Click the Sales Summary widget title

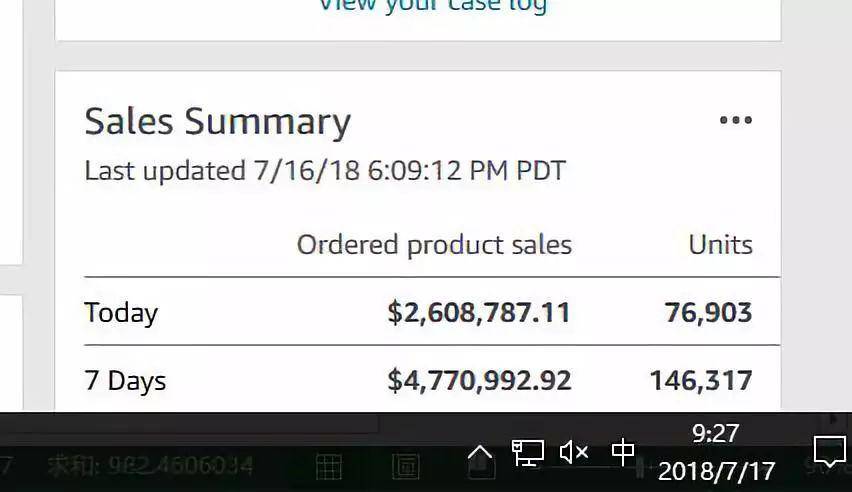pos(218,122)
